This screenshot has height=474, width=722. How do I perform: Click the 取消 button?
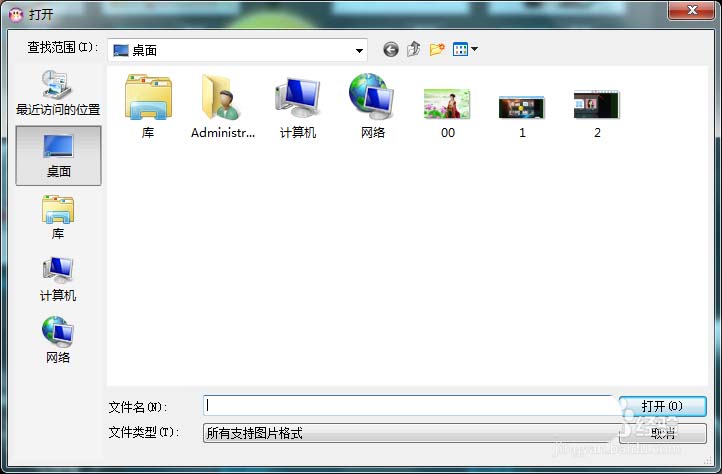[x=663, y=433]
